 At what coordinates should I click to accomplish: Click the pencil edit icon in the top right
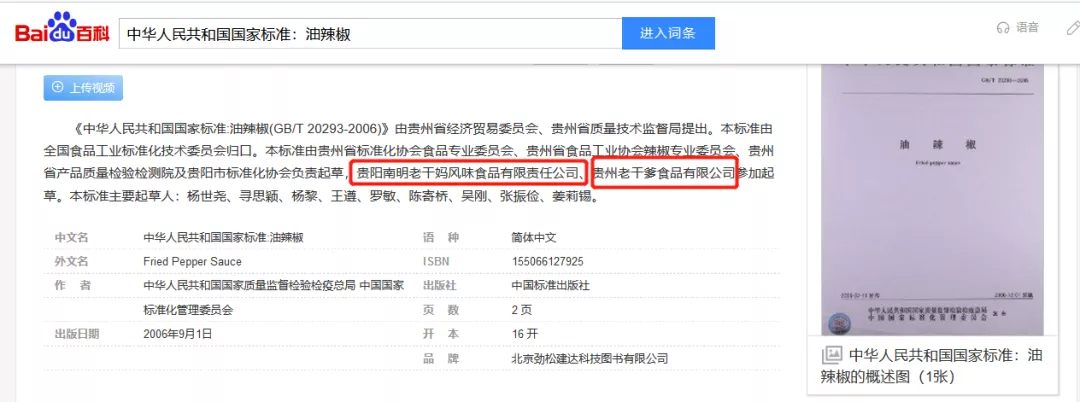pos(1072,28)
